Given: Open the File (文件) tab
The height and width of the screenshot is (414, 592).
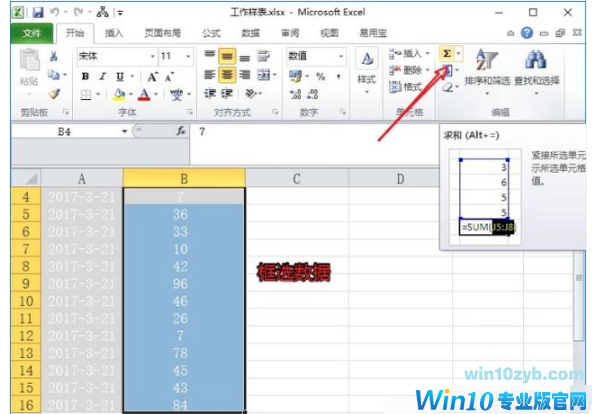Looking at the screenshot, I should tap(31, 34).
